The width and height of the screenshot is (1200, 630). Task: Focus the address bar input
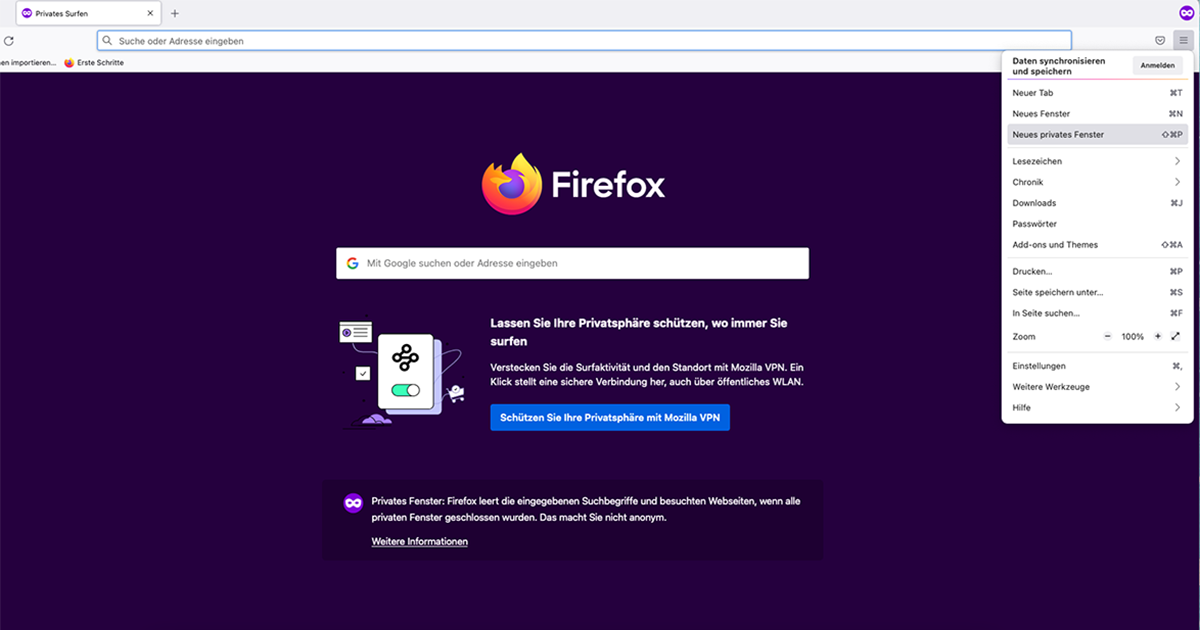point(584,41)
